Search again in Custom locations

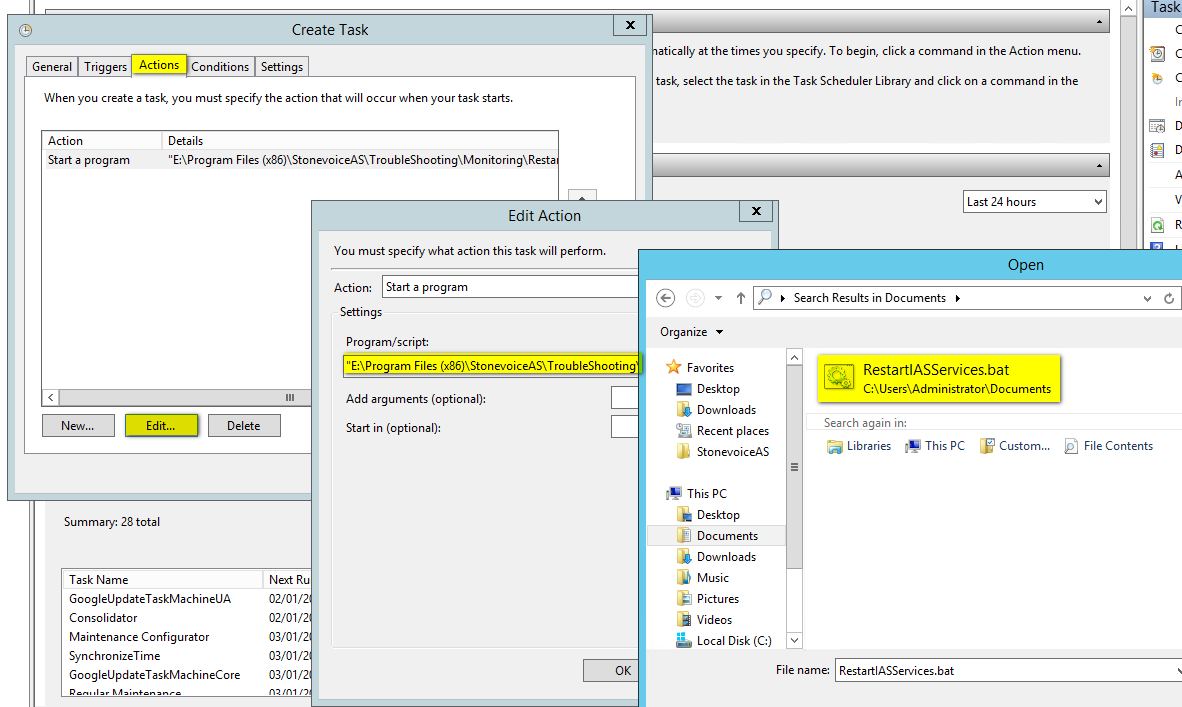1015,446
